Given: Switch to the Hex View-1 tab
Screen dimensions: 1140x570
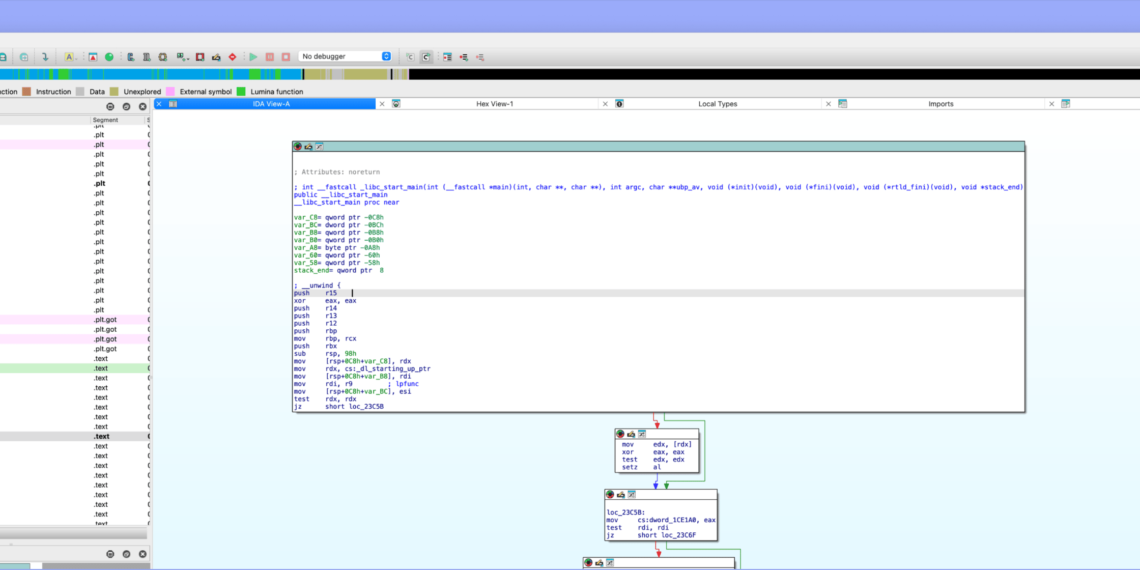Looking at the screenshot, I should (x=494, y=104).
